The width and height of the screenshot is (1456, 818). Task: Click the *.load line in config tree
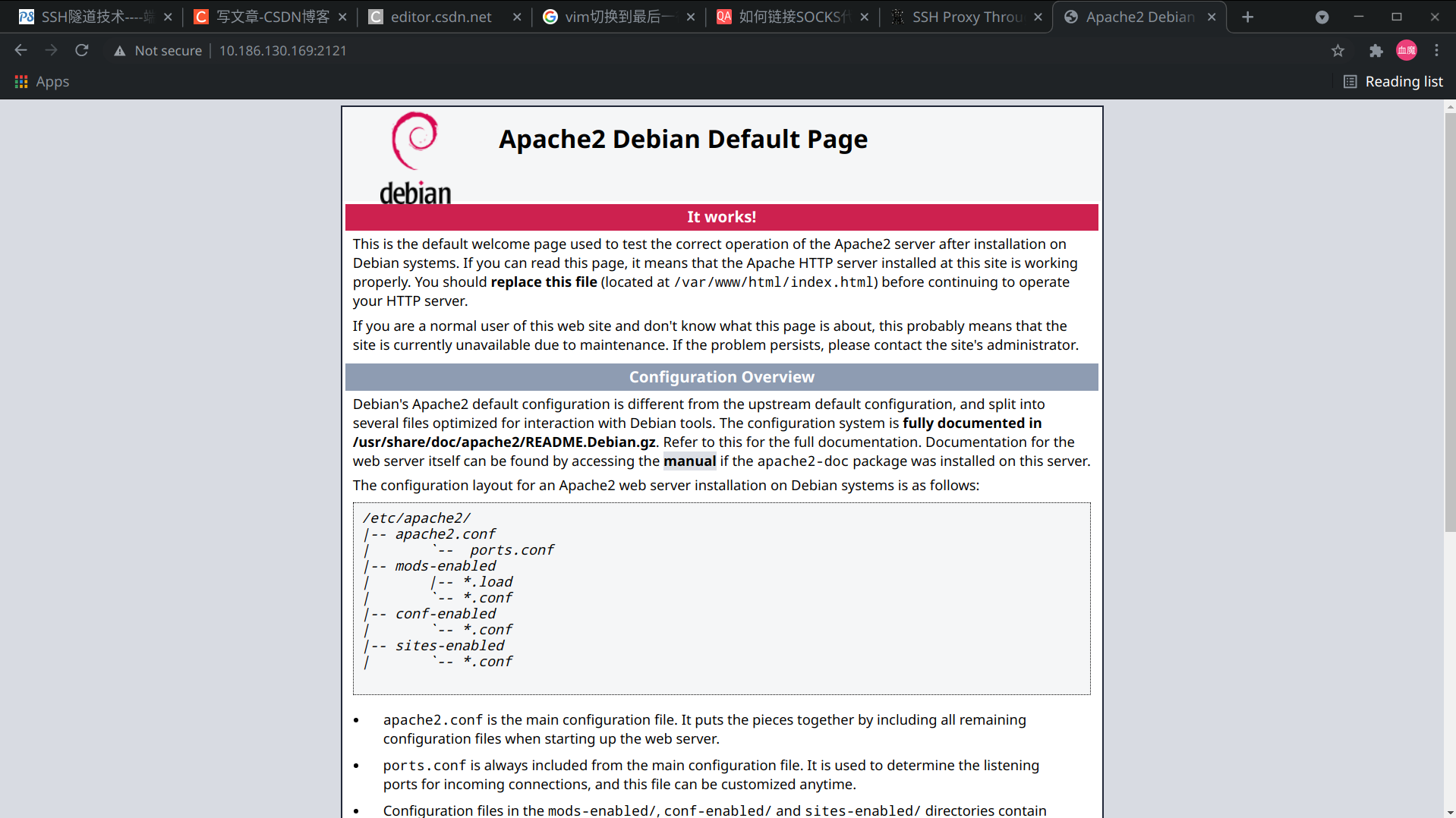[x=487, y=582]
